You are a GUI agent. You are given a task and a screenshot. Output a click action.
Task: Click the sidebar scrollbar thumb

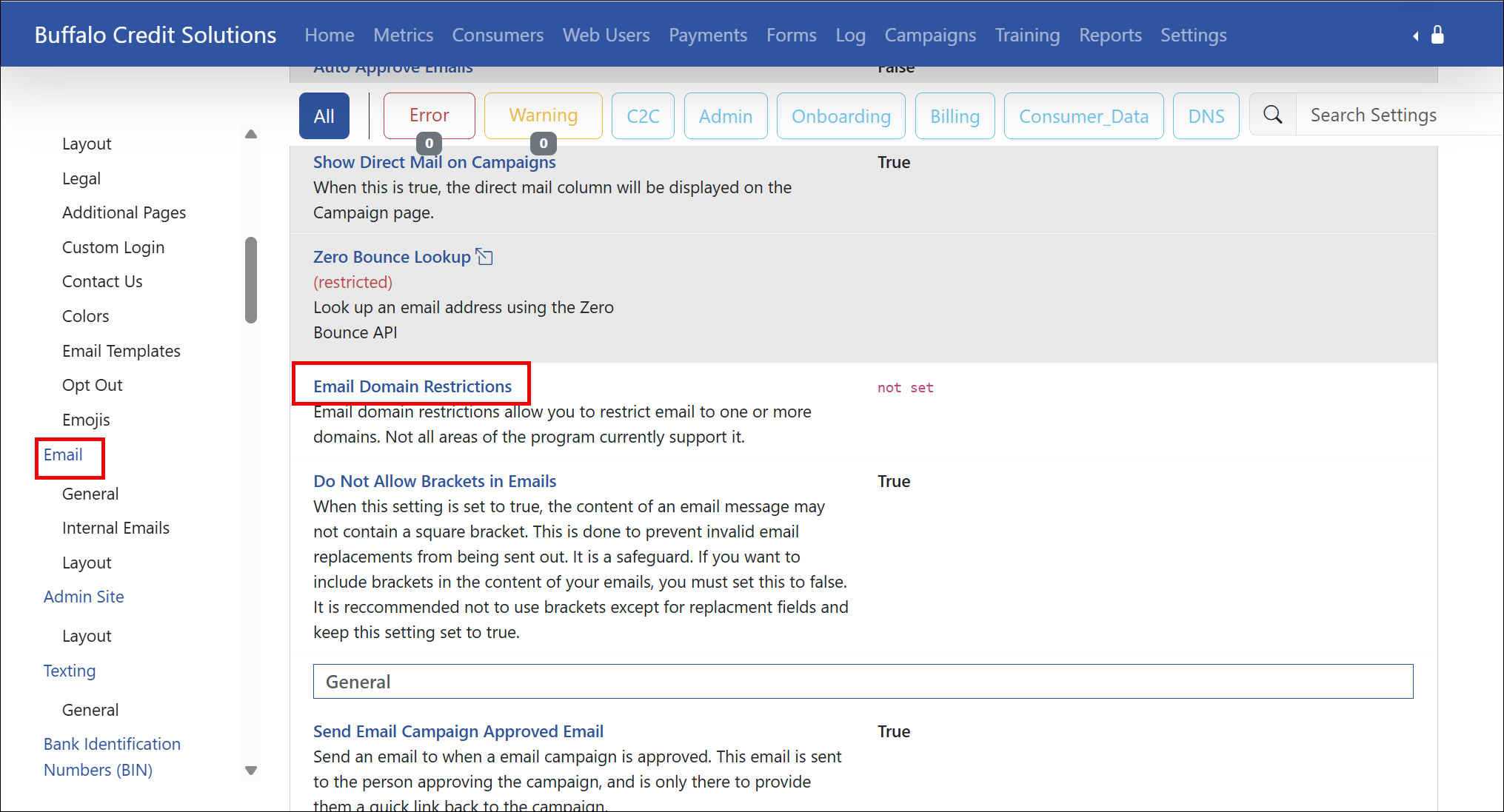251,280
